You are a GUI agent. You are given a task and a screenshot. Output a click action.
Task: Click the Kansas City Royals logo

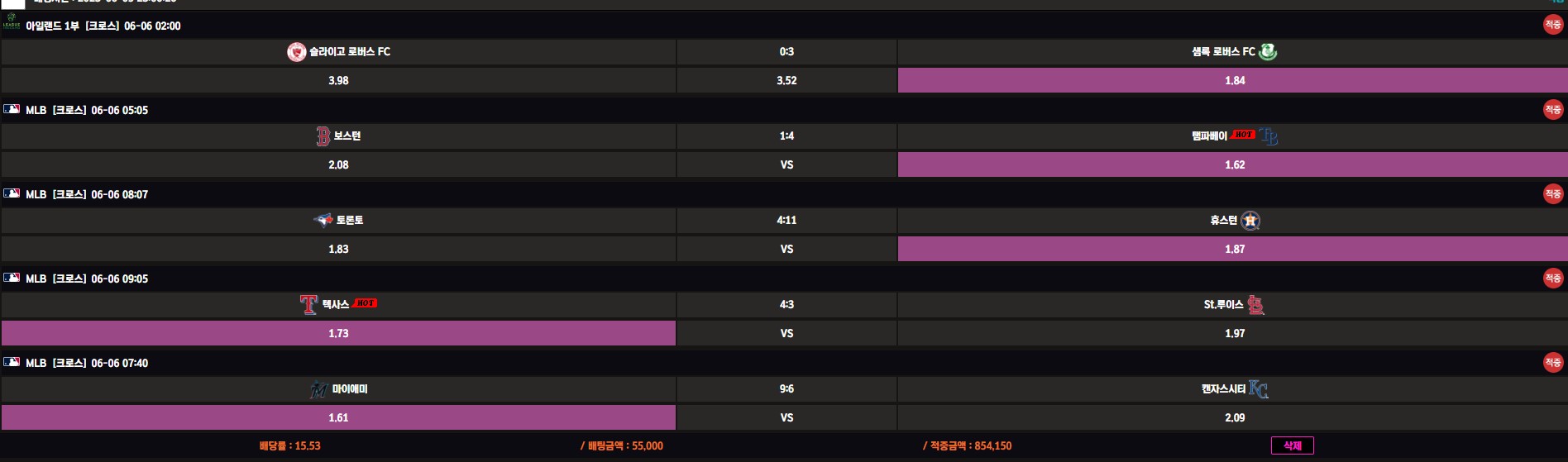click(1258, 389)
